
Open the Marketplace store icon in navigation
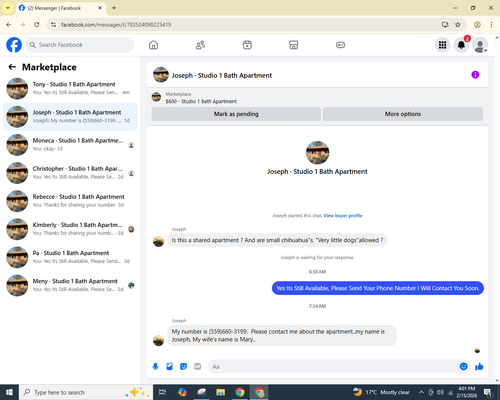294,45
